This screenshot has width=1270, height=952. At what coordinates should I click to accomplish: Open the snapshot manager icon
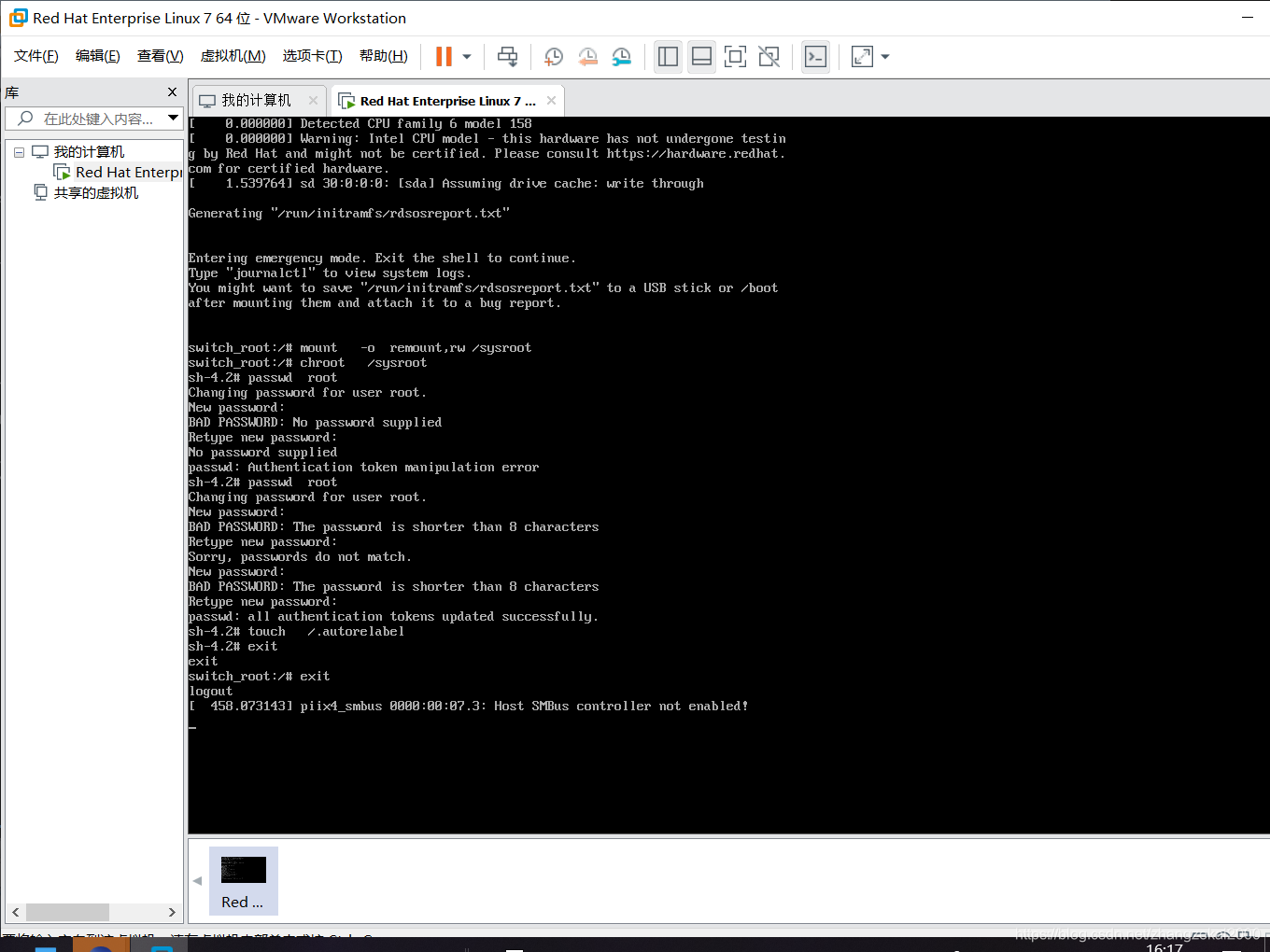click(621, 57)
